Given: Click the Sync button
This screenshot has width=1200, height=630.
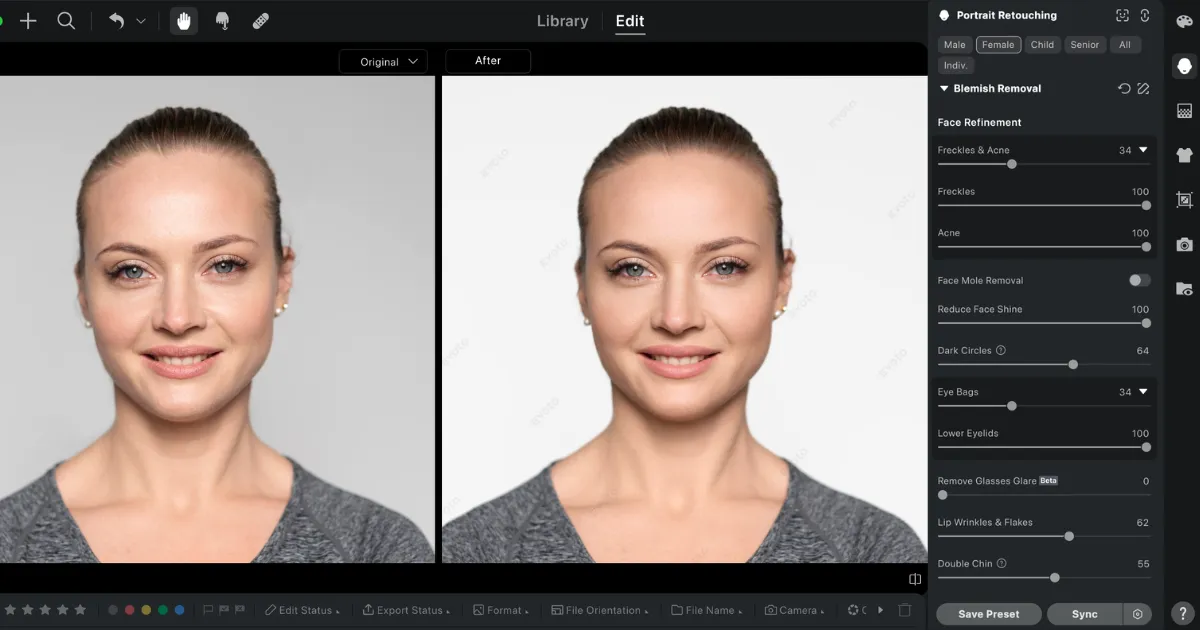Looking at the screenshot, I should [x=1085, y=614].
